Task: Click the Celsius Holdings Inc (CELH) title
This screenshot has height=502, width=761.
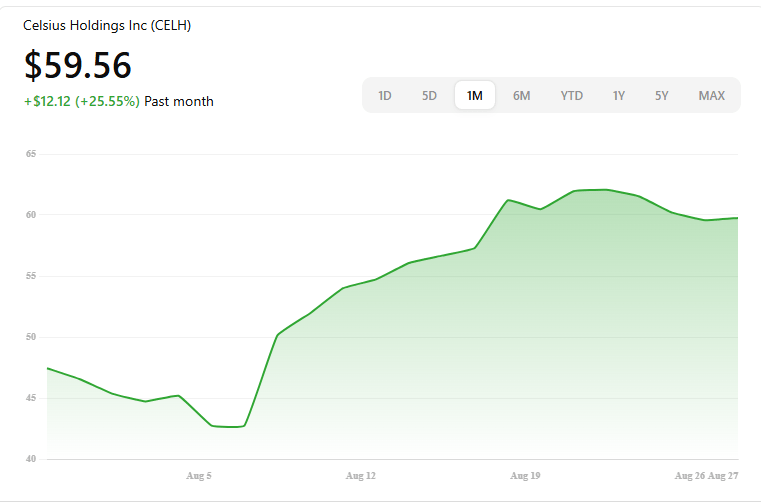Action: pyautogui.click(x=107, y=25)
